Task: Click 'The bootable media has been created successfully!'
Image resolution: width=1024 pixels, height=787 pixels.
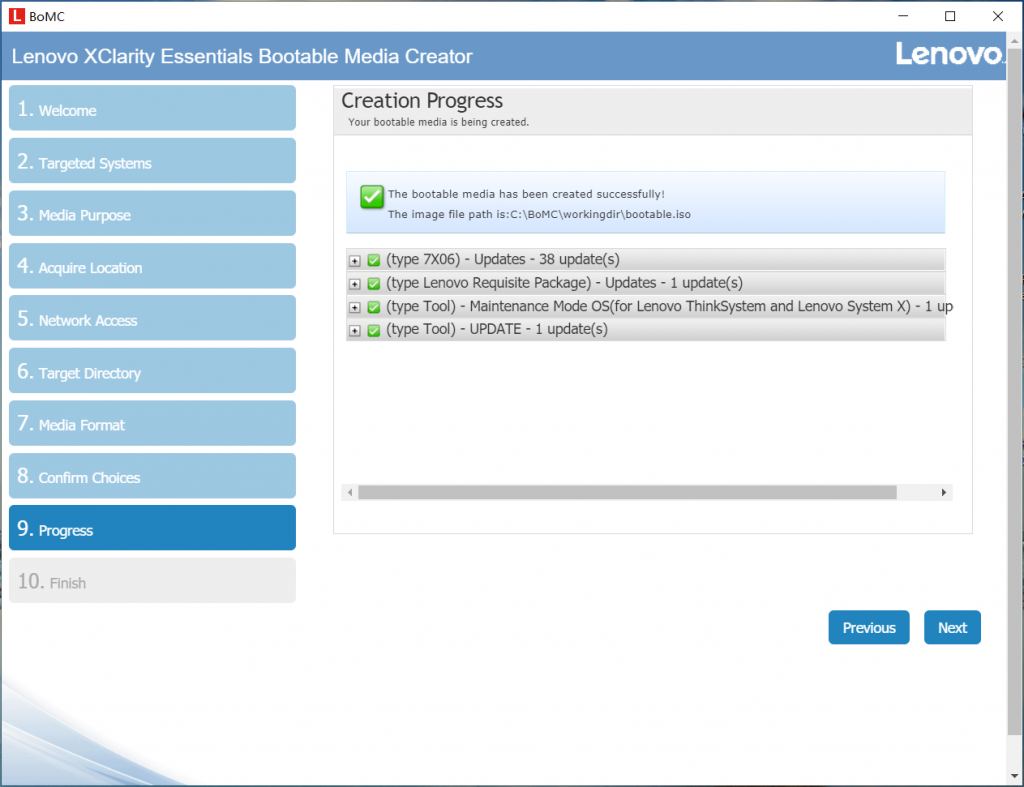Action: [526, 194]
